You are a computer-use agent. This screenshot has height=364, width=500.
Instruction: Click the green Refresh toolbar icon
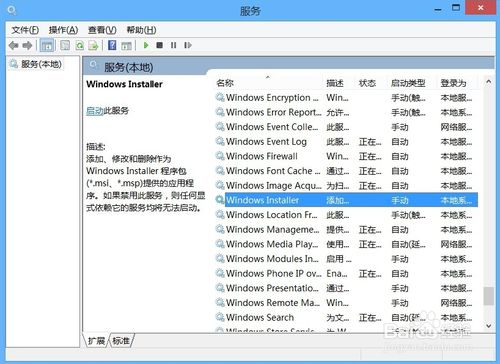[79, 45]
